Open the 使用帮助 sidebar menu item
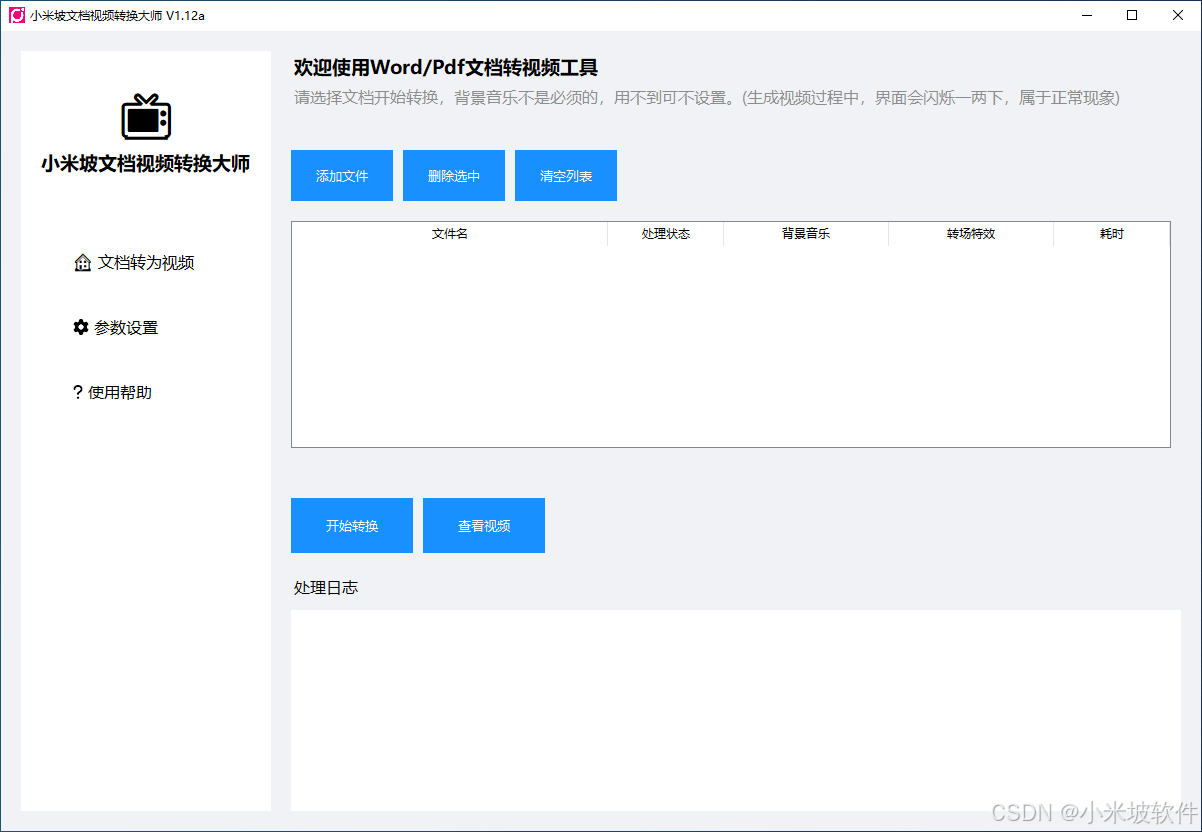The height and width of the screenshot is (832, 1202). 112,392
